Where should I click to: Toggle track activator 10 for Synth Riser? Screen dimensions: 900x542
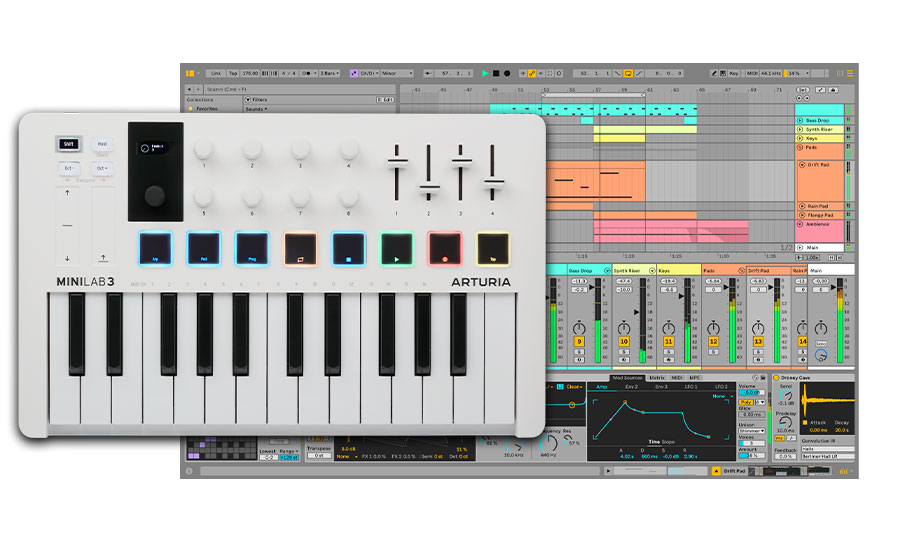[624, 342]
